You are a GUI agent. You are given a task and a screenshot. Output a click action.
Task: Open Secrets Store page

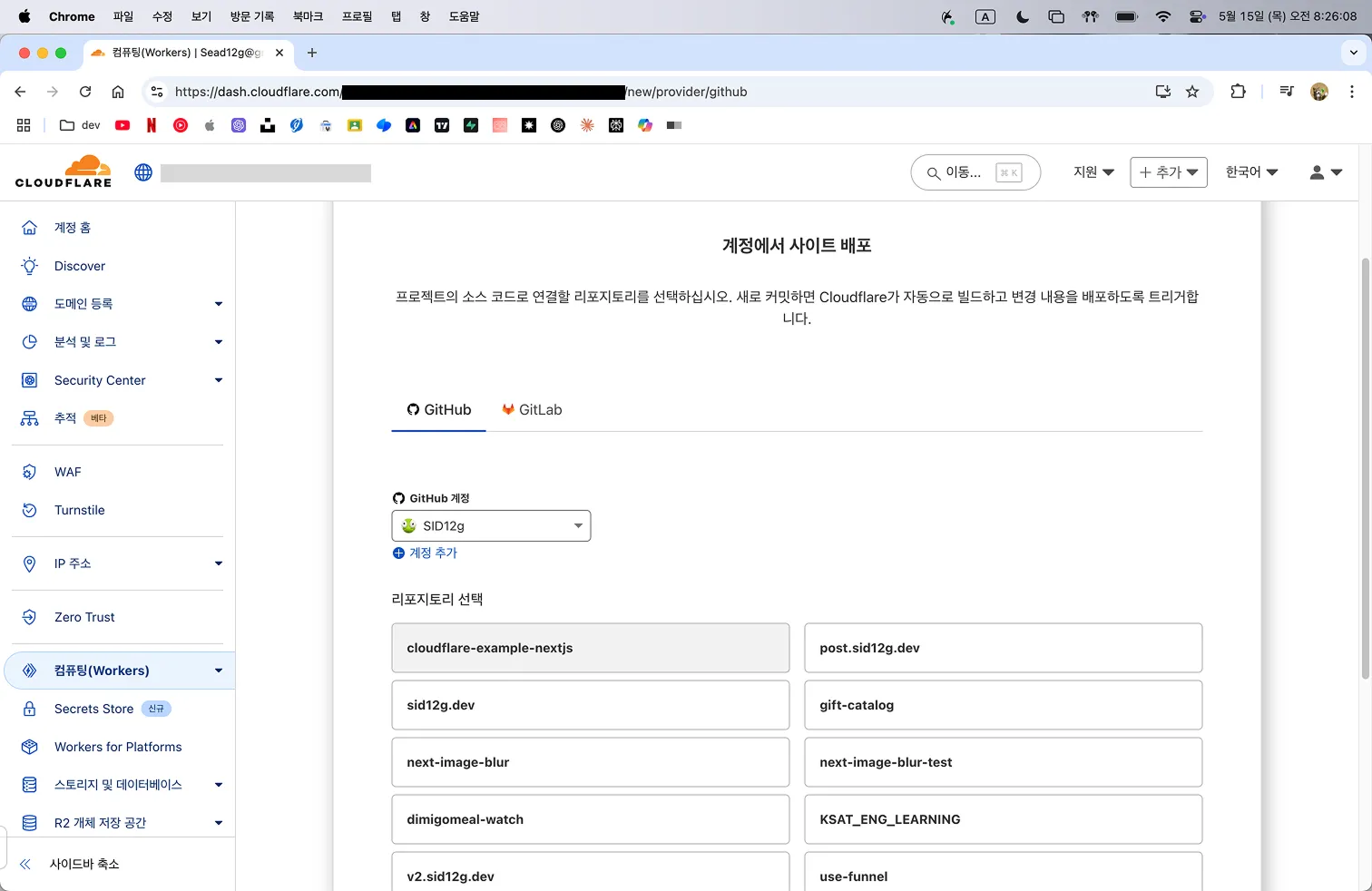pyautogui.click(x=93, y=709)
